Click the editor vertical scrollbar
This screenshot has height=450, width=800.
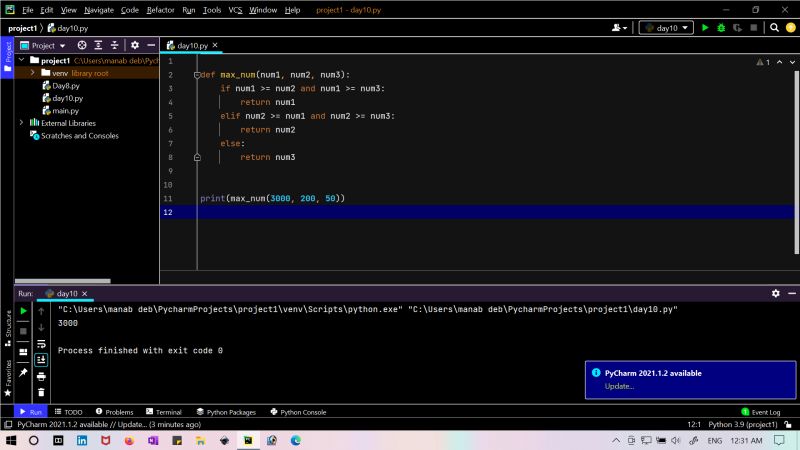[796, 162]
